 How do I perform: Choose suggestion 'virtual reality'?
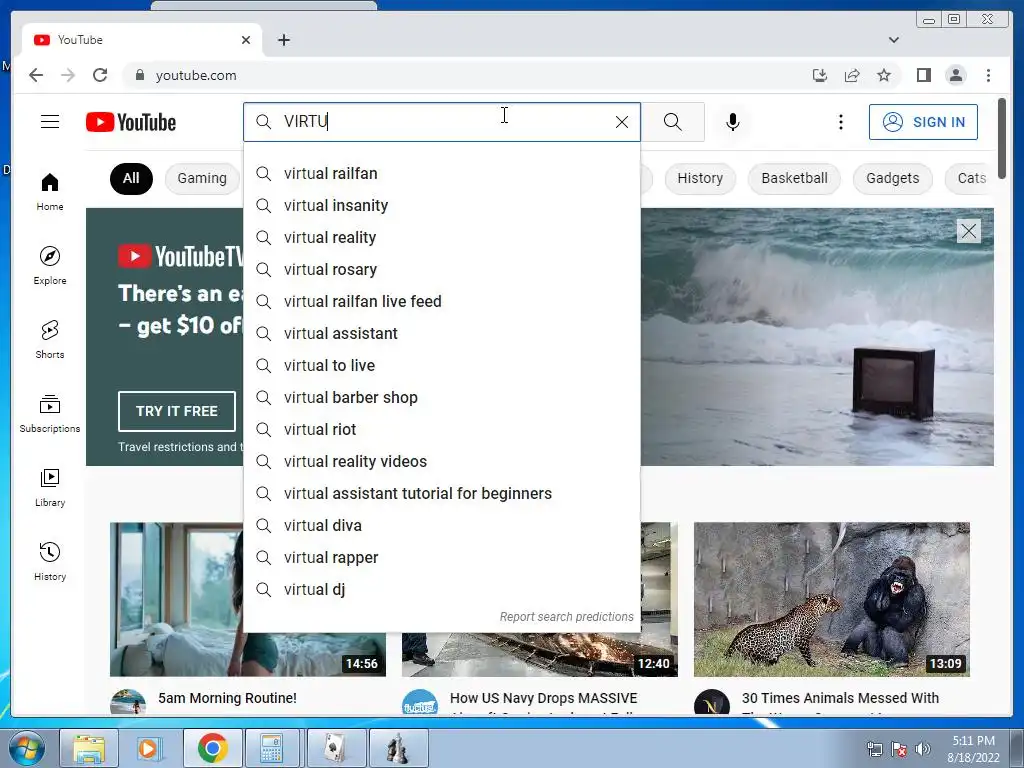[442, 238]
